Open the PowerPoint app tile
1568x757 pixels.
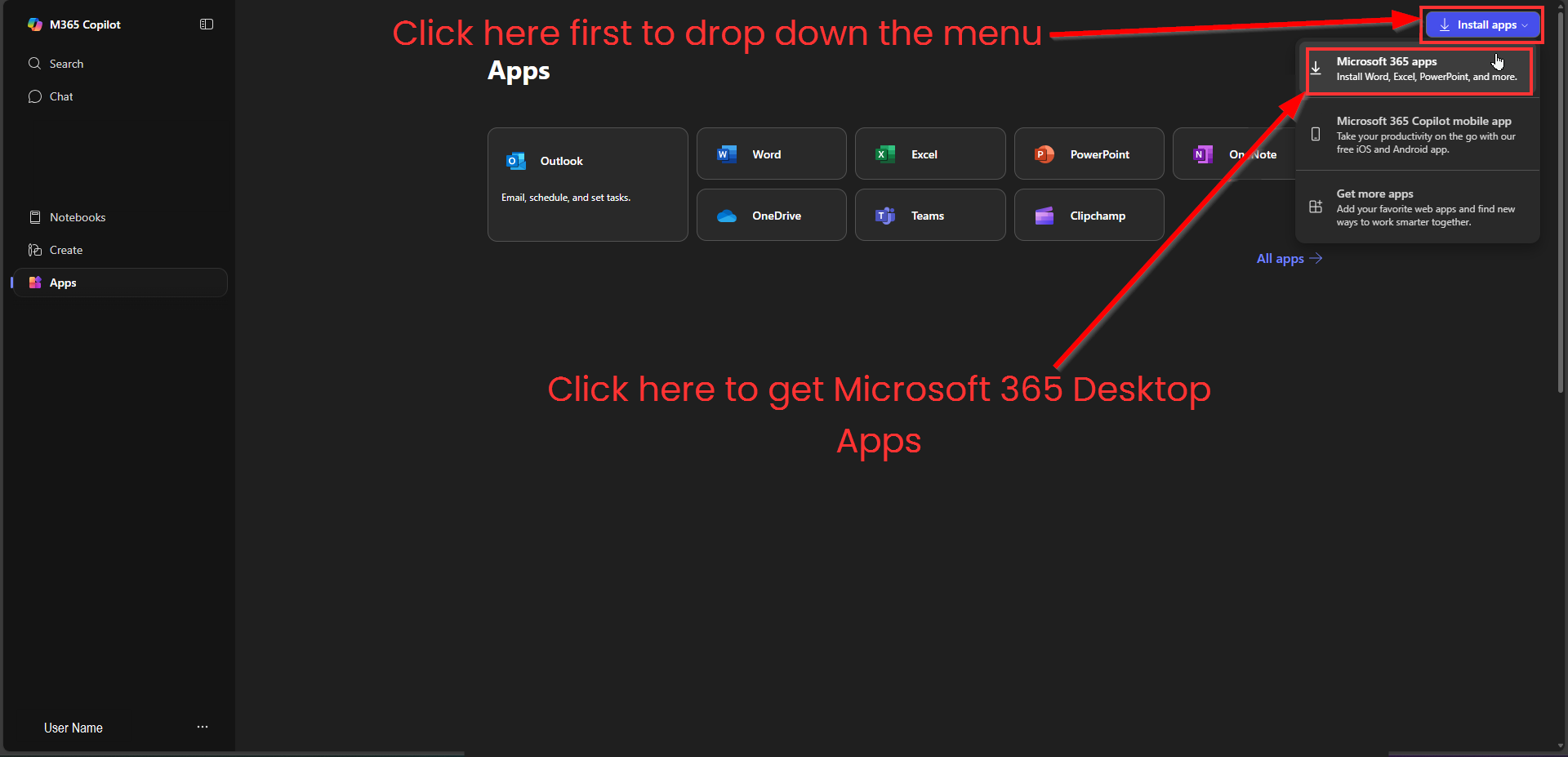click(x=1089, y=154)
